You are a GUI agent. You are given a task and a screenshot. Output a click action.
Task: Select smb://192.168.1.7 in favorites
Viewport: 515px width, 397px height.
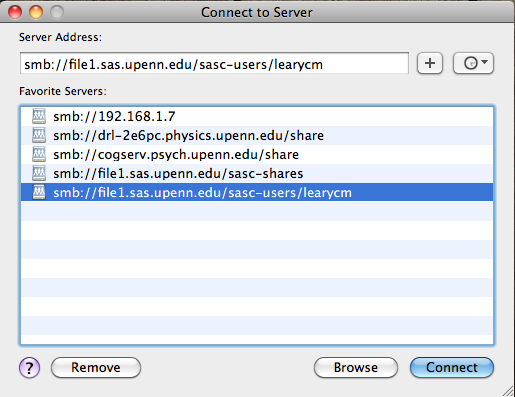(x=257, y=116)
